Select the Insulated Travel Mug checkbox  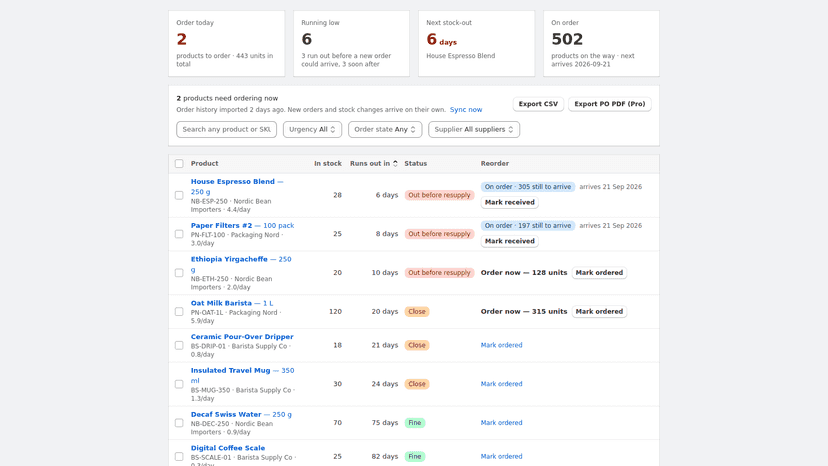[179, 384]
